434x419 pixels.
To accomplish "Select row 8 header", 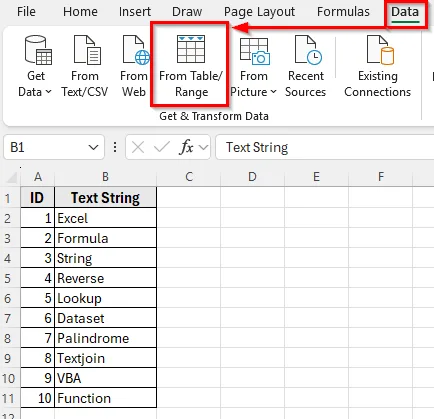I will [x=10, y=338].
